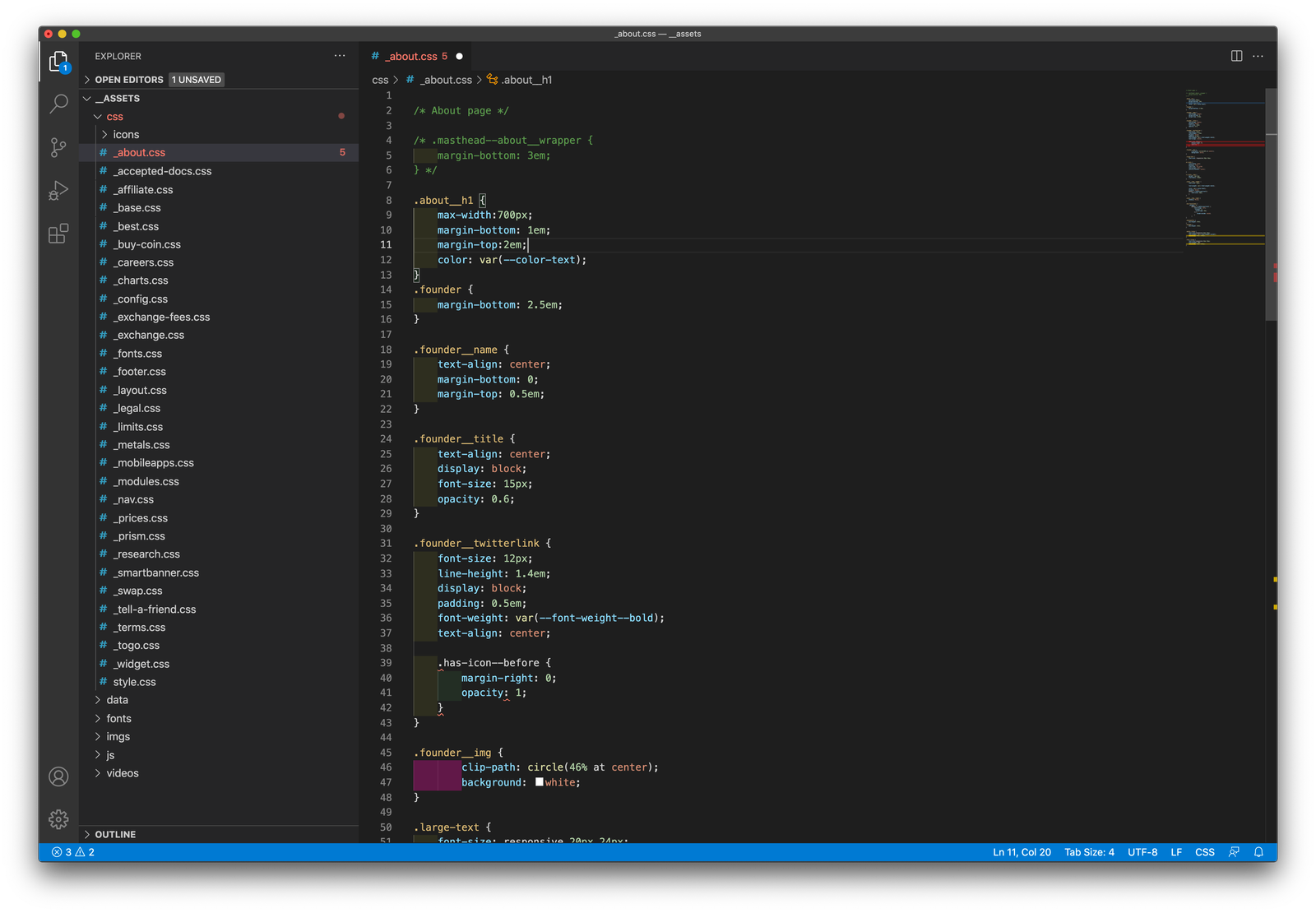Click the feedback icon in status bar
Image resolution: width=1316 pixels, height=913 pixels.
click(1234, 852)
